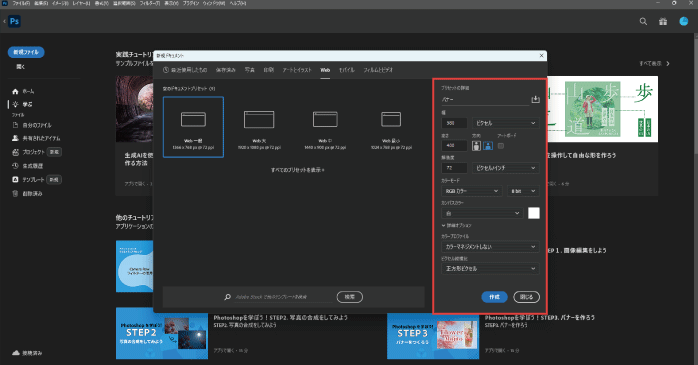The width and height of the screenshot is (698, 365).
Task: Open プロジェクト in the sidebar
Action: point(28,152)
